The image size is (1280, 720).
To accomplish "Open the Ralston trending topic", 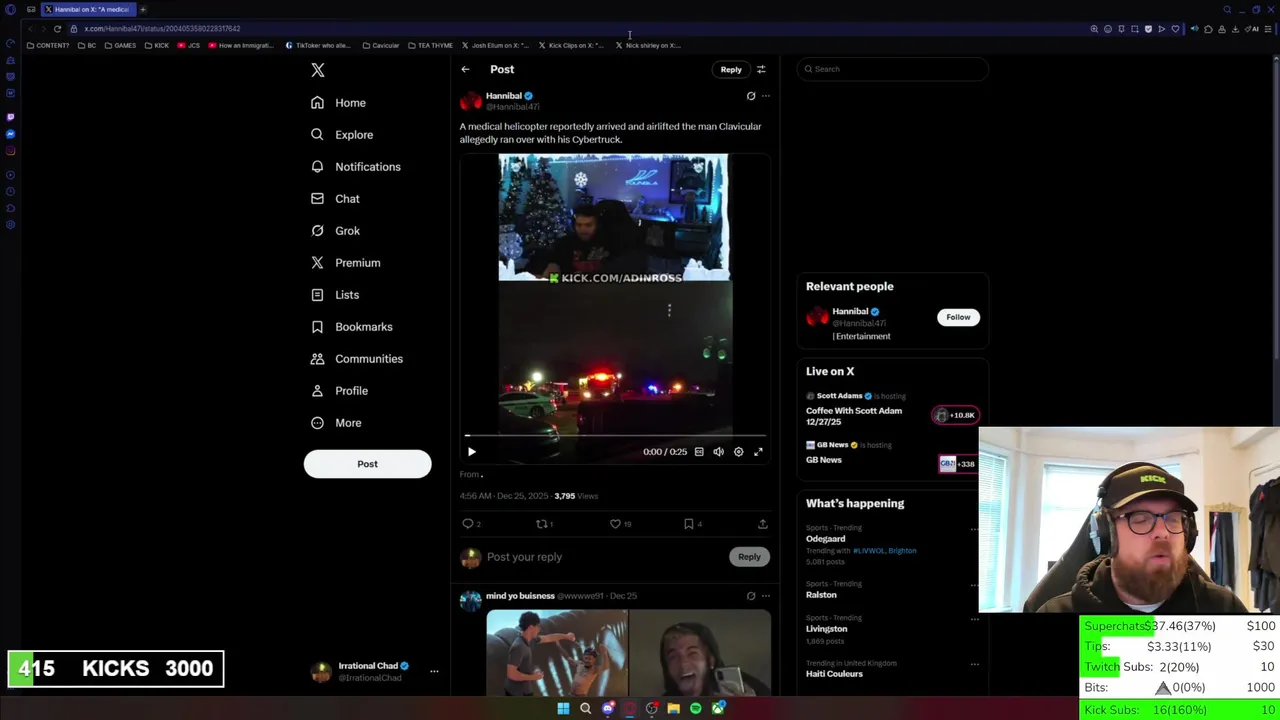I will [x=821, y=594].
